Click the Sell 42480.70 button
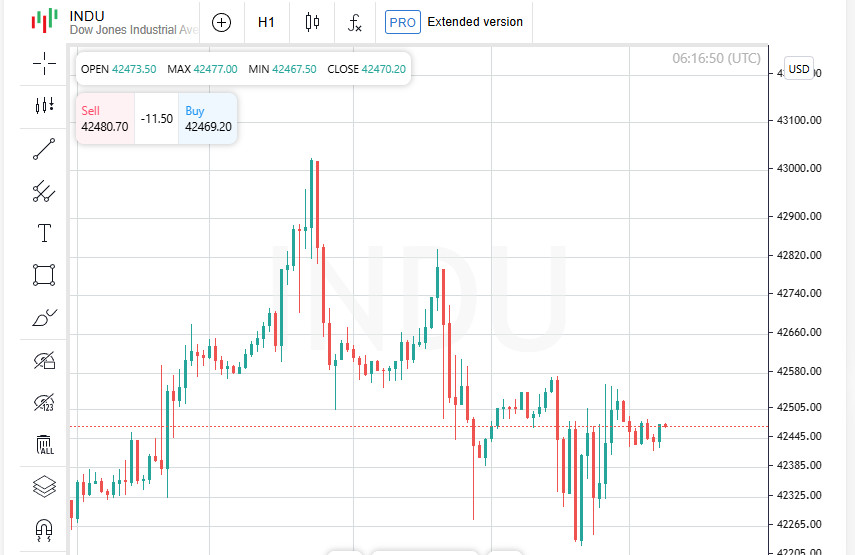This screenshot has height=555, width=855. (x=105, y=119)
